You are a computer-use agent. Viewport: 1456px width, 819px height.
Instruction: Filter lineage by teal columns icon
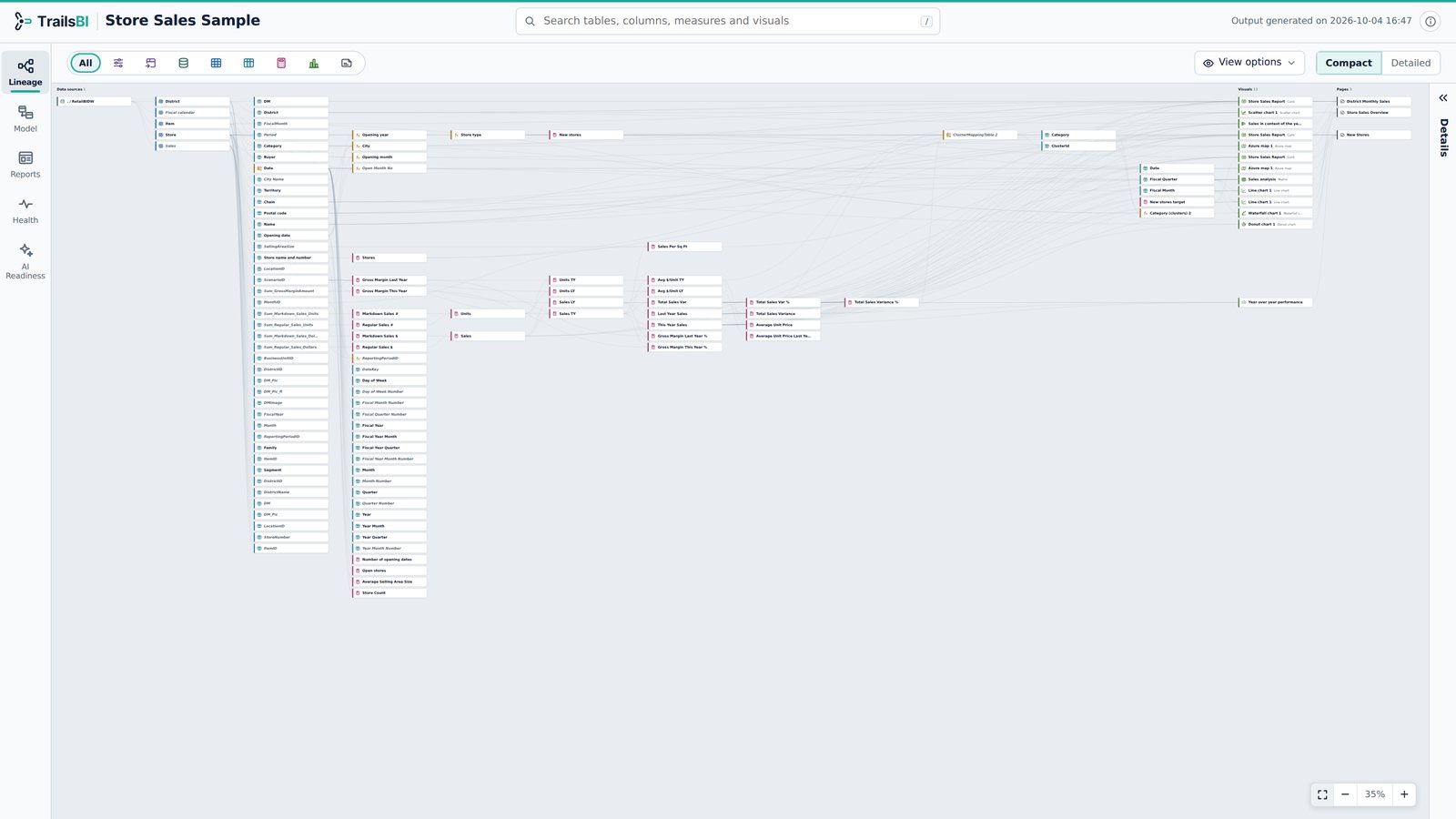248,63
